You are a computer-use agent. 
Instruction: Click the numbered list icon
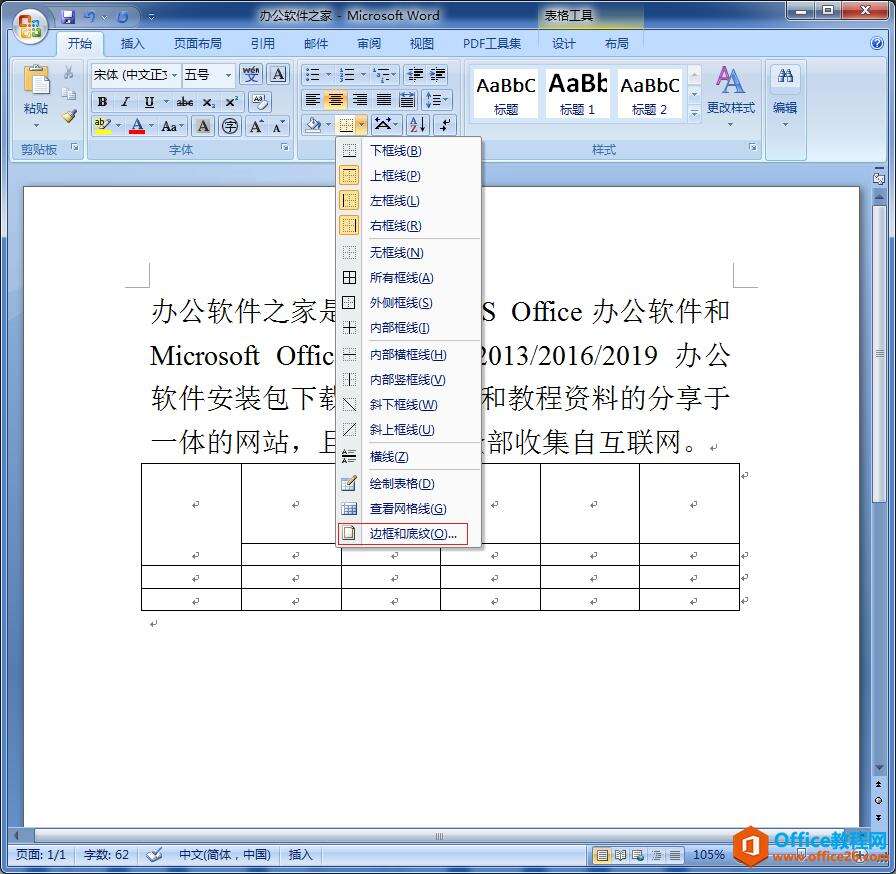click(x=346, y=74)
